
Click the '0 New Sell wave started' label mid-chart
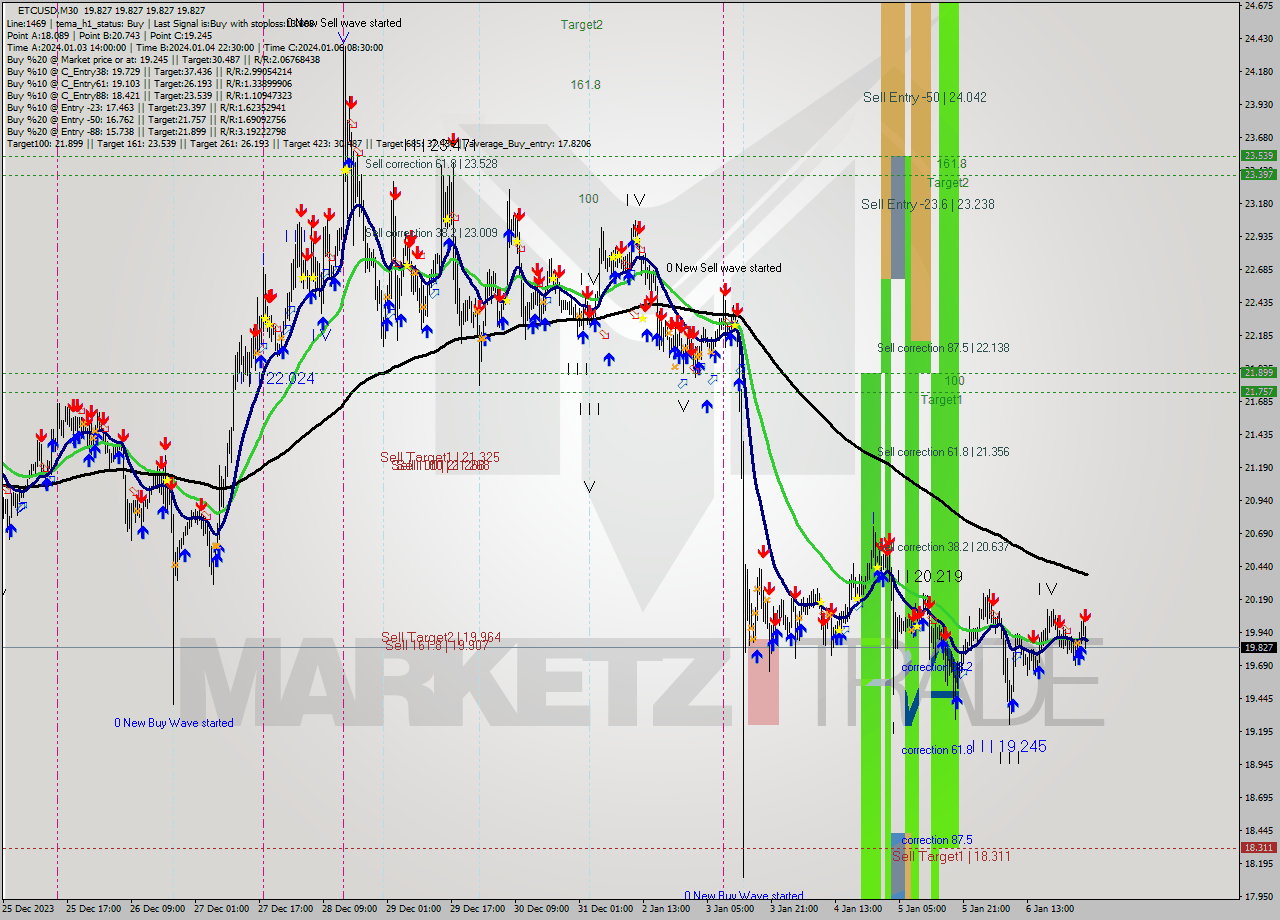pos(724,268)
